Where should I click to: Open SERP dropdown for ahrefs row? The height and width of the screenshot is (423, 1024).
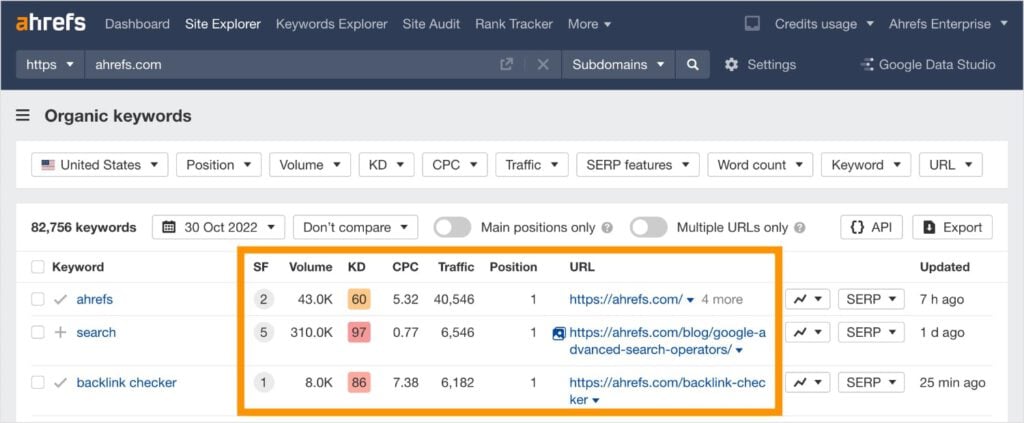871,300
